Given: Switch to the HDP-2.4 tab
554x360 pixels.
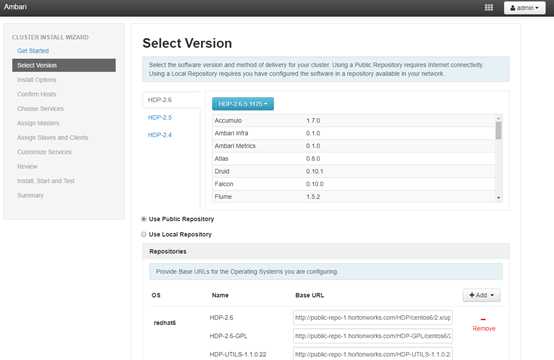Looking at the screenshot, I should (160, 135).
